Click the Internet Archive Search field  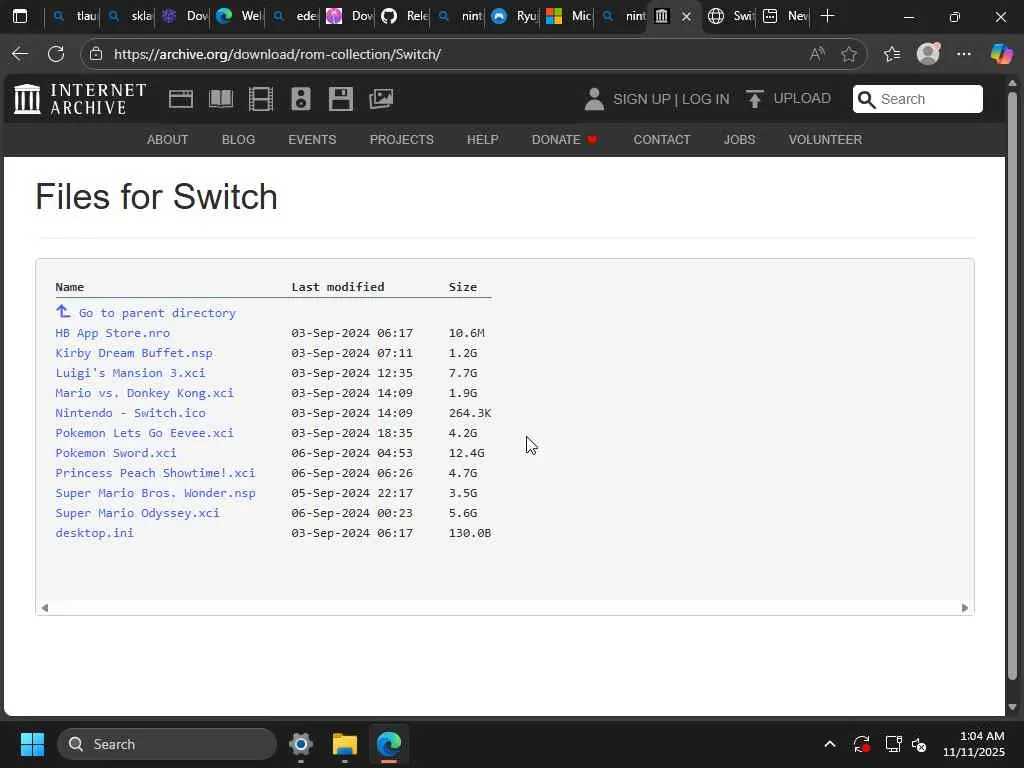click(918, 99)
